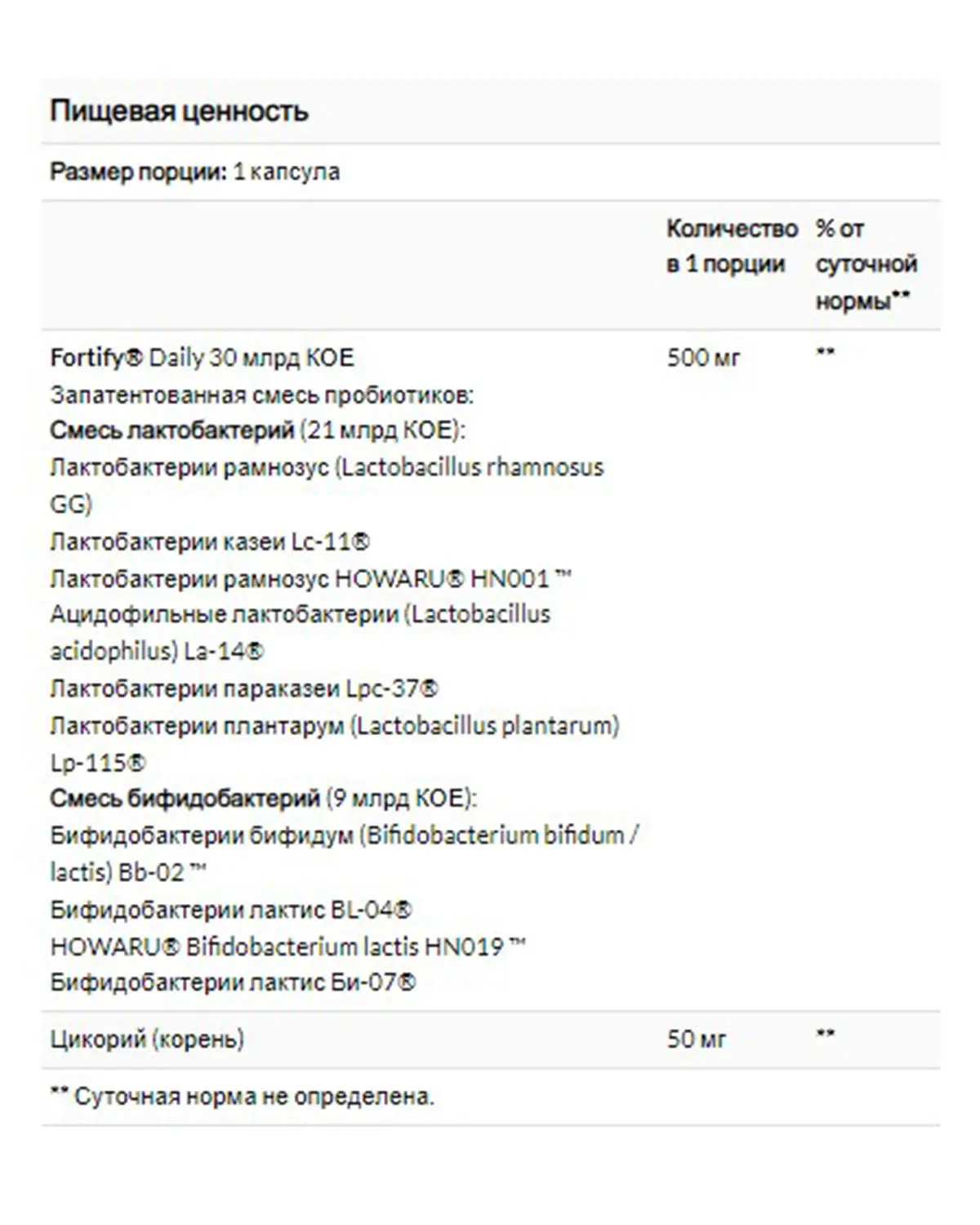980x1225 pixels.
Task: Click the '500 мг' amount value
Action: pyautogui.click(x=703, y=358)
